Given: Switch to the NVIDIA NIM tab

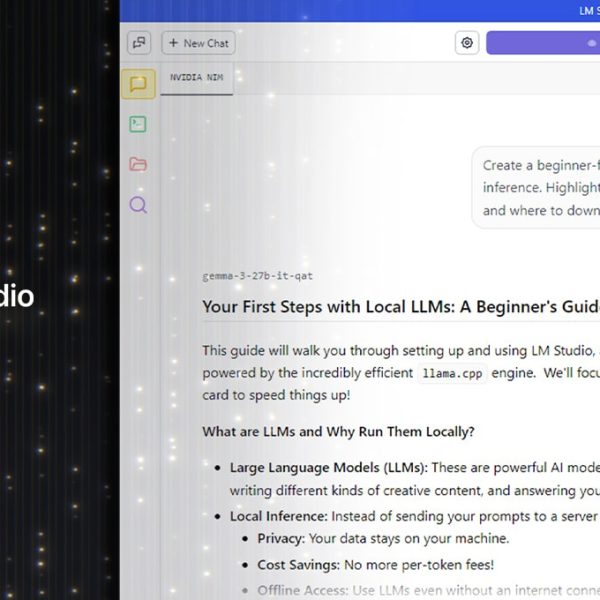Looking at the screenshot, I should pos(196,78).
